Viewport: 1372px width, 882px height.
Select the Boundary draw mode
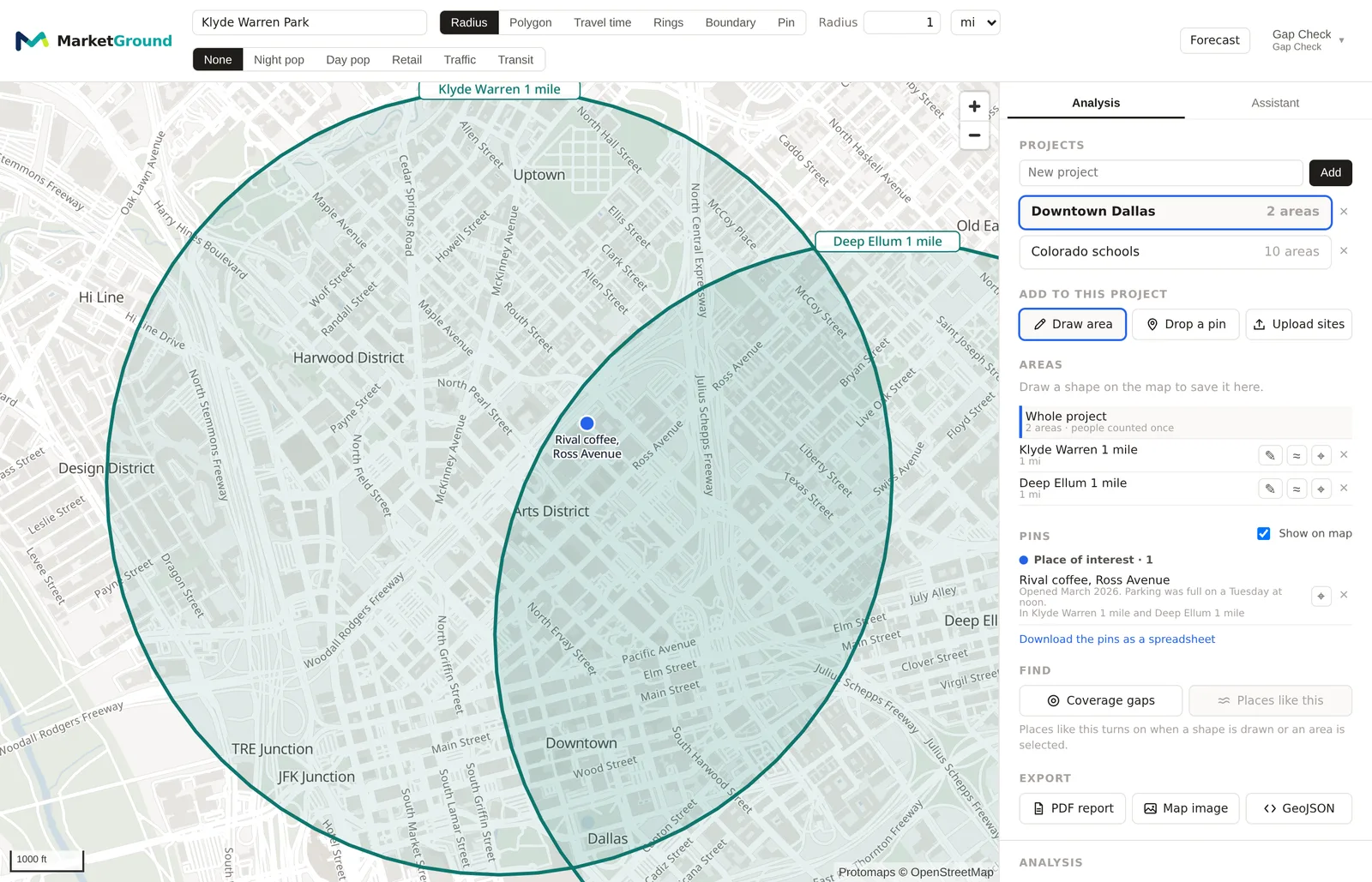(x=731, y=22)
